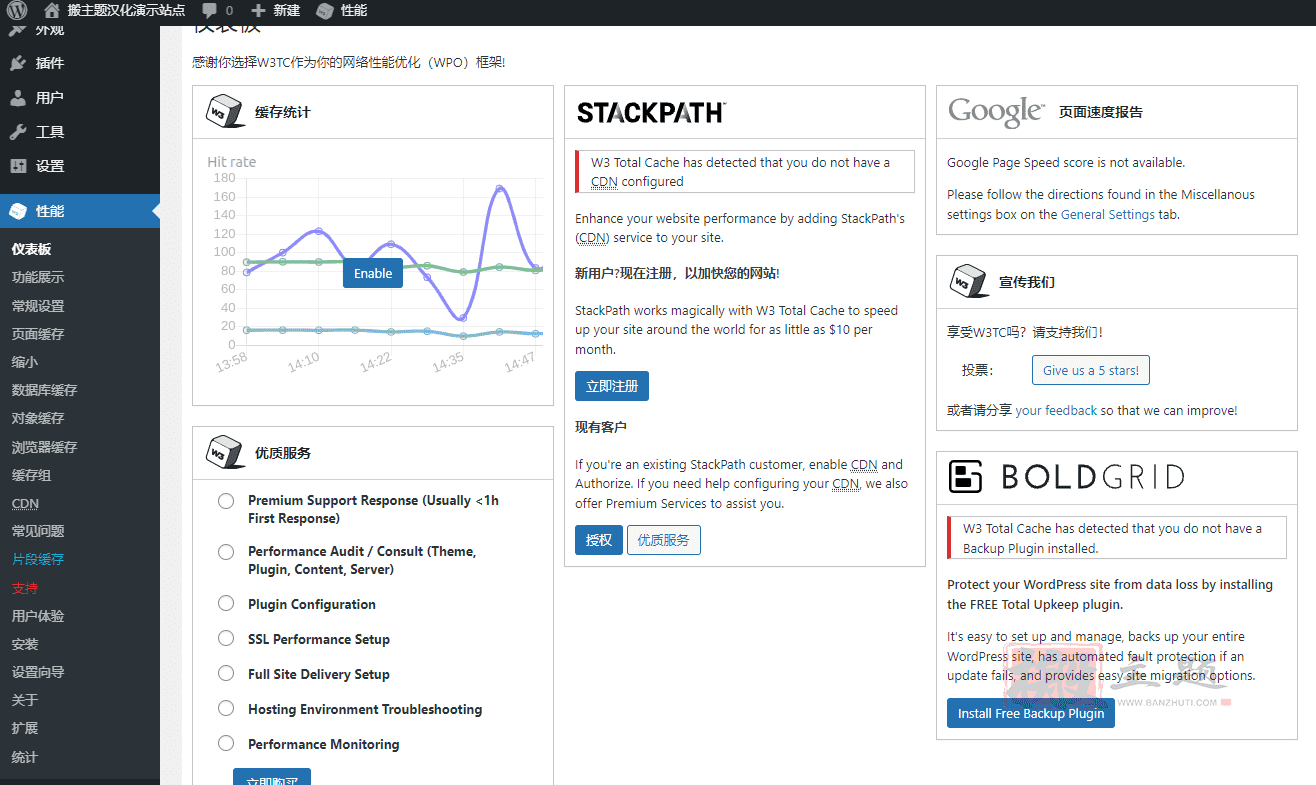1316x785 pixels.
Task: Click the 页面速度报告 heading
Action: point(1101,112)
